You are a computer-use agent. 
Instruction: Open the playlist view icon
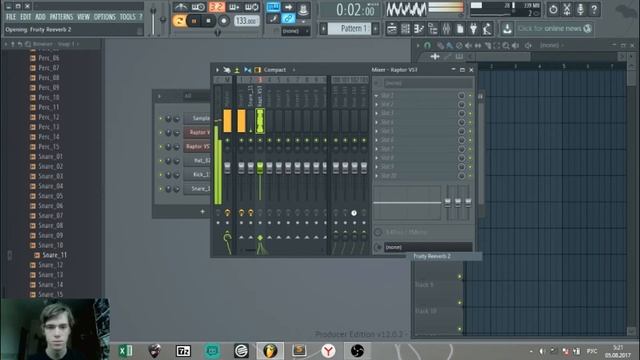391,29
